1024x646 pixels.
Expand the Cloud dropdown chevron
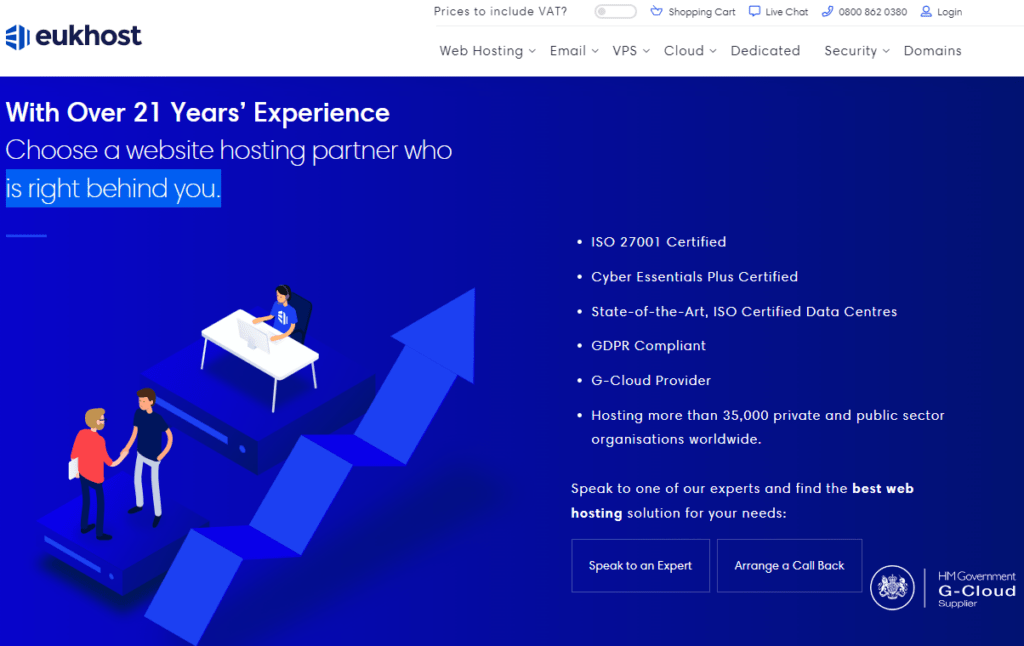click(713, 51)
